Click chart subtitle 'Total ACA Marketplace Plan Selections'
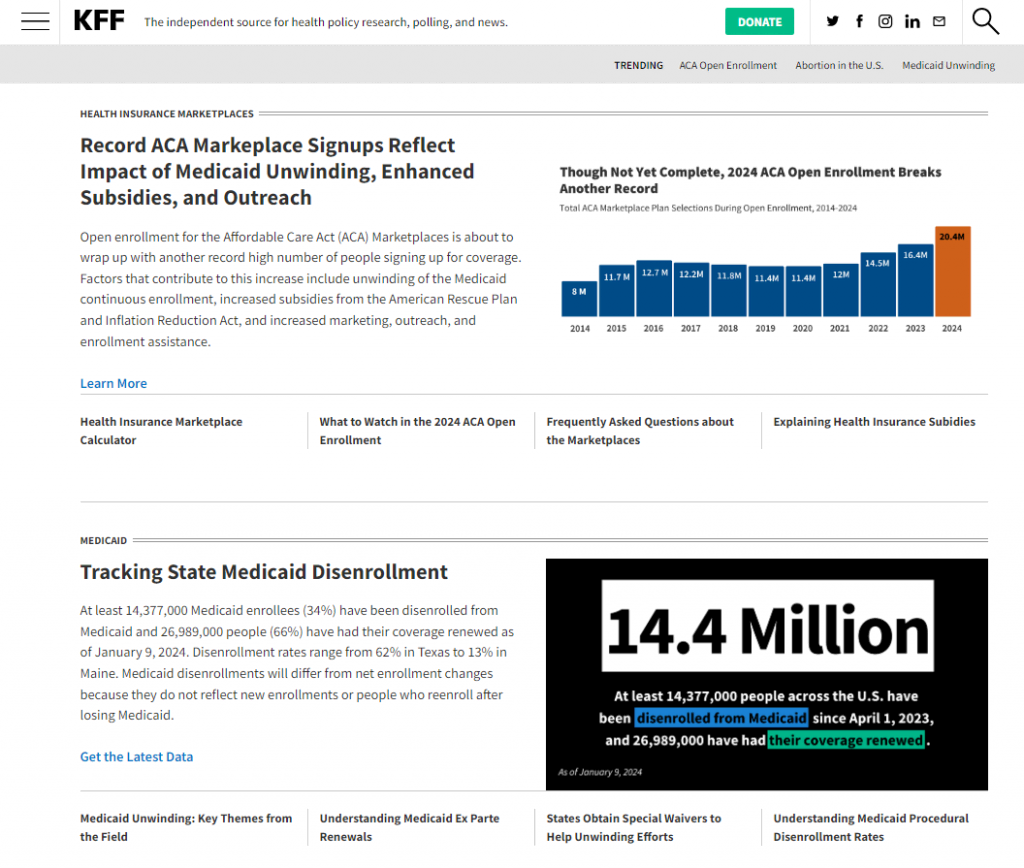The height and width of the screenshot is (868, 1024). click(x=708, y=208)
